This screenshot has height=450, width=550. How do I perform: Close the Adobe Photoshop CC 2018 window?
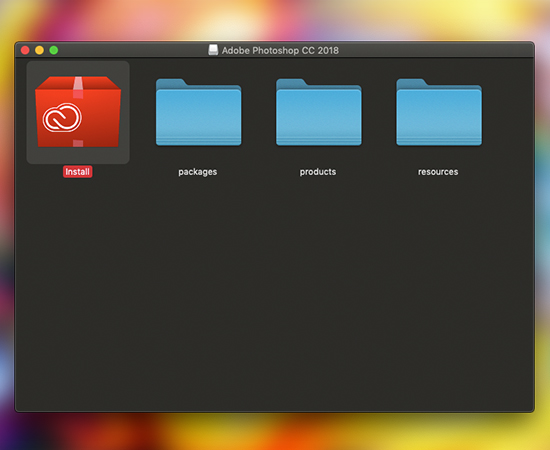click(25, 50)
